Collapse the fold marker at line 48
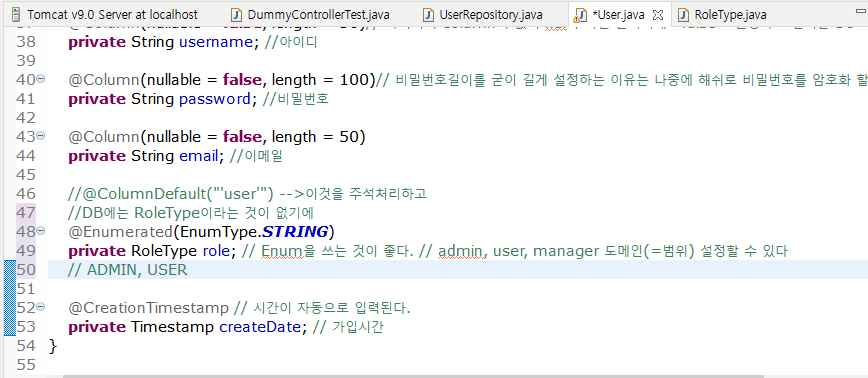 click(40, 231)
